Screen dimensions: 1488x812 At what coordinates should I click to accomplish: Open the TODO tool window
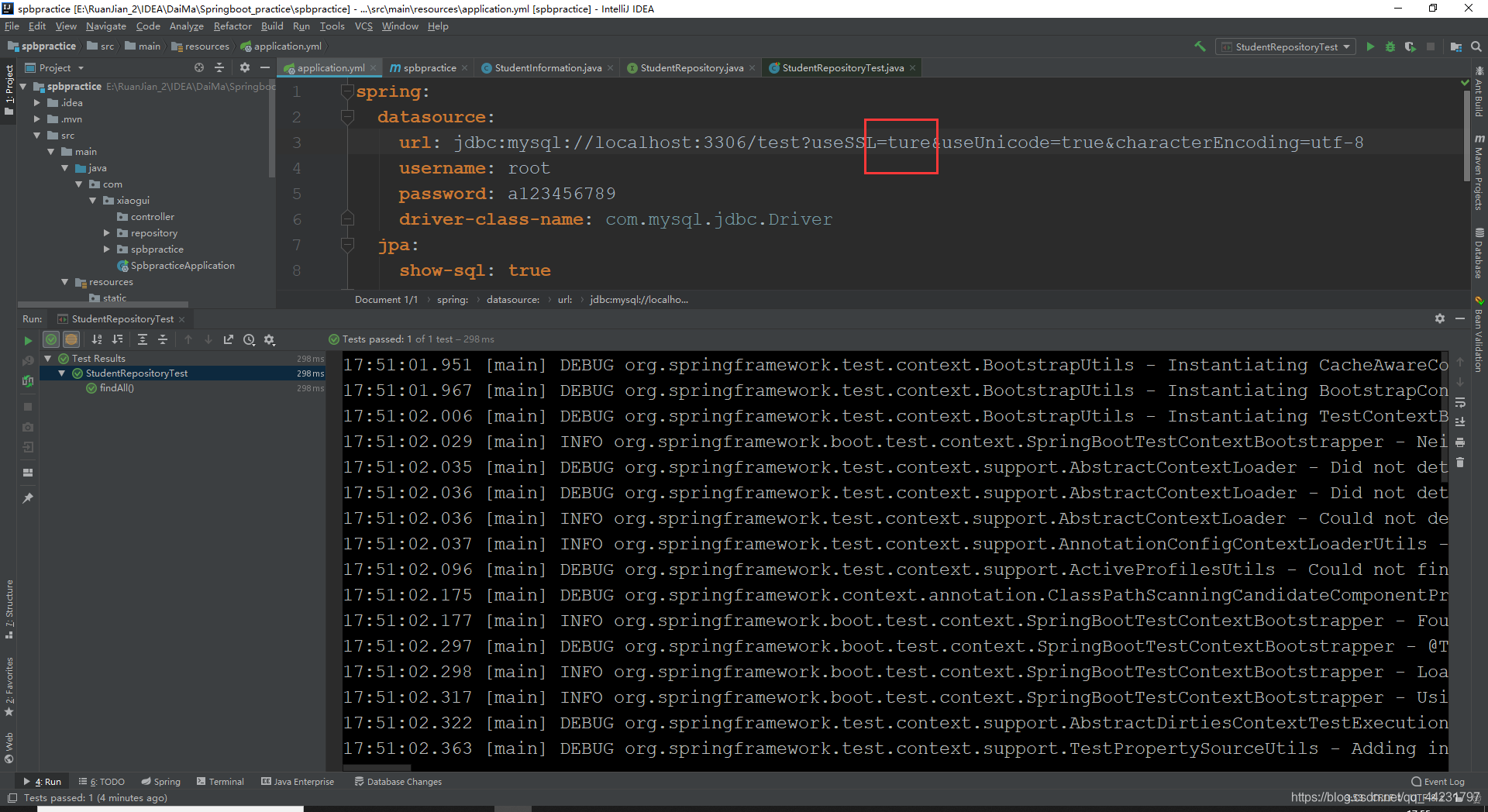[x=102, y=782]
